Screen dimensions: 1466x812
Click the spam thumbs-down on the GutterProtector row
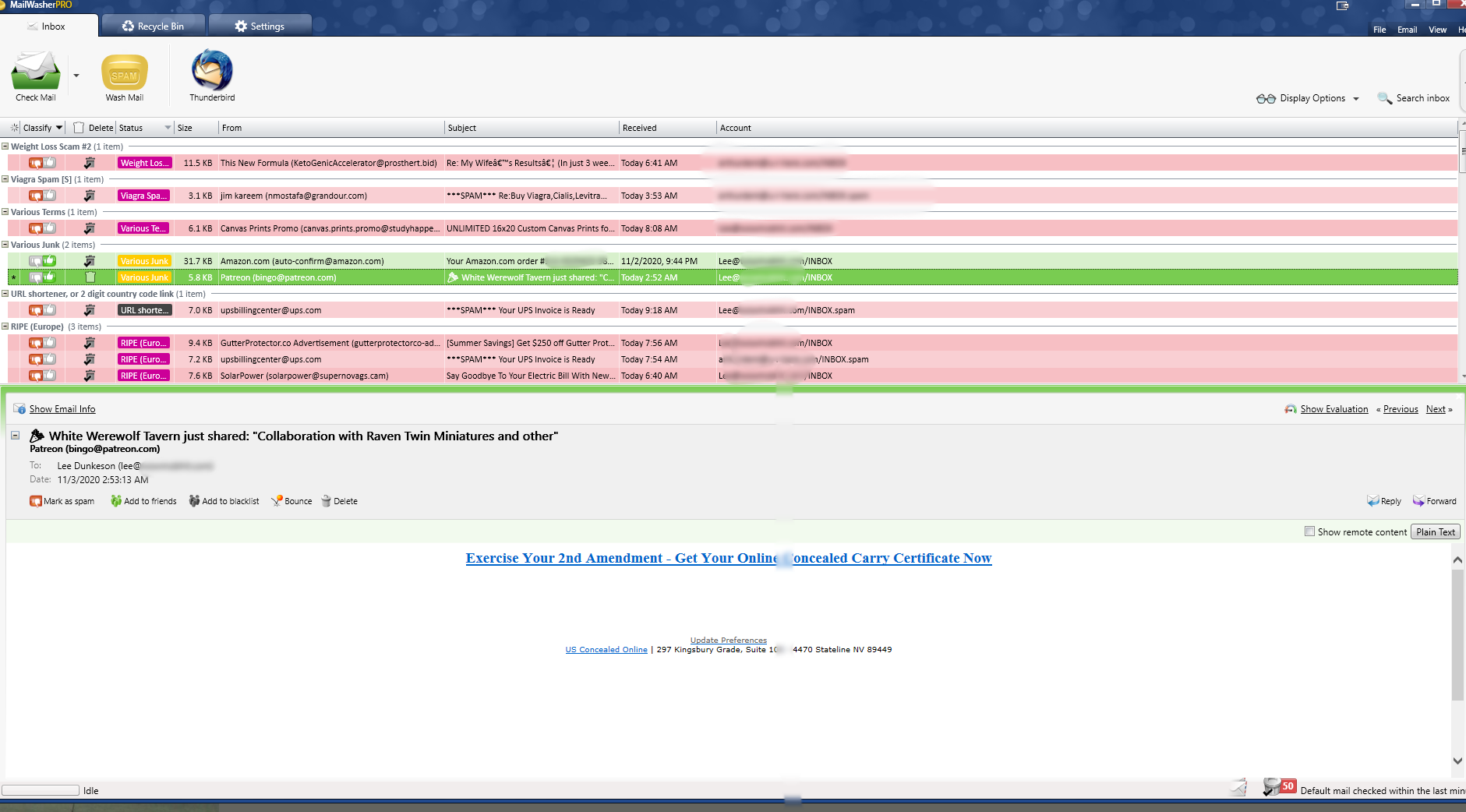coord(36,343)
